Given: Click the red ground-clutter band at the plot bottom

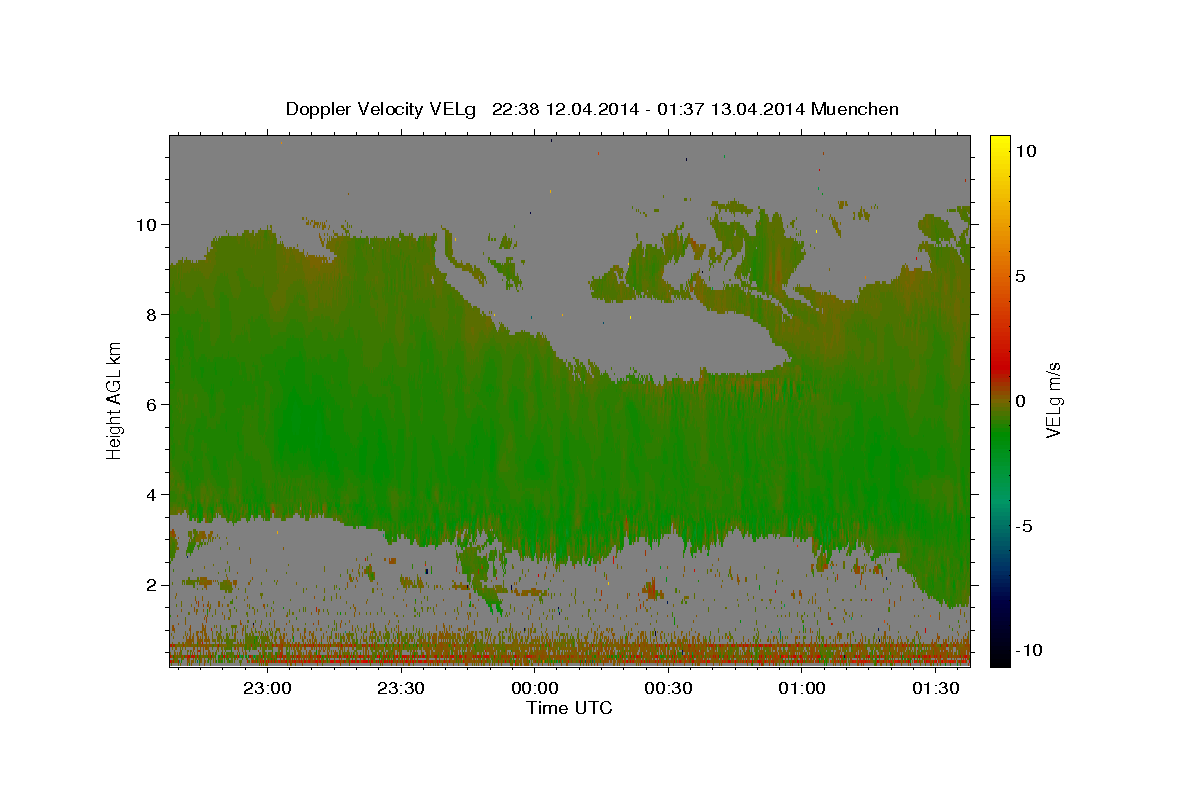Looking at the screenshot, I should tap(569, 653).
